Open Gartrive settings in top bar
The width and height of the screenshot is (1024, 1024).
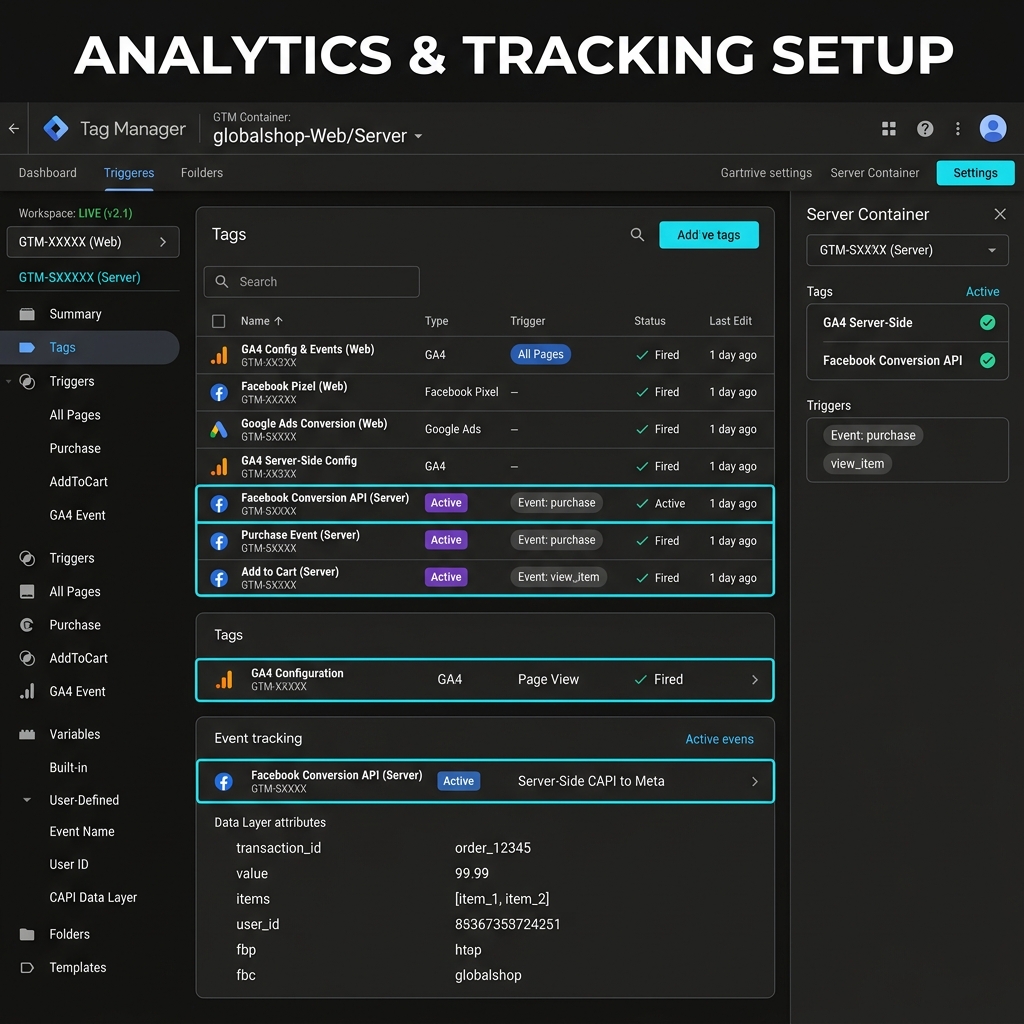[766, 173]
